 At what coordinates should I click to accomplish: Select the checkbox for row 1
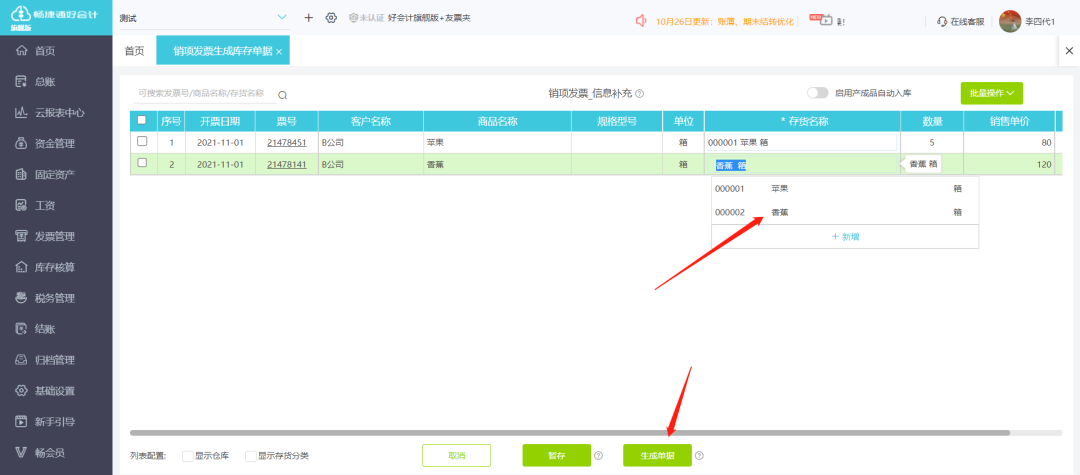pos(142,141)
